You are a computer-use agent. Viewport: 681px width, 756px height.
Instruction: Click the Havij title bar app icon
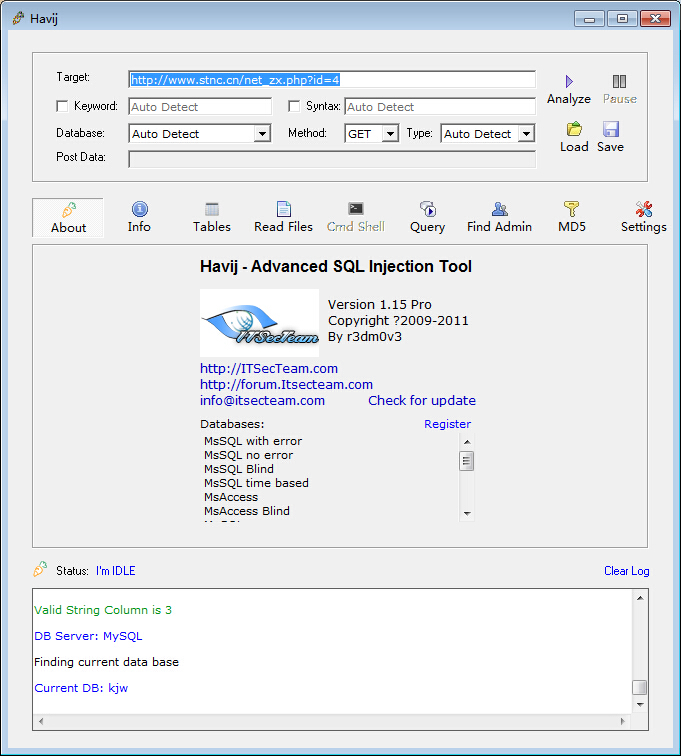coord(18,18)
